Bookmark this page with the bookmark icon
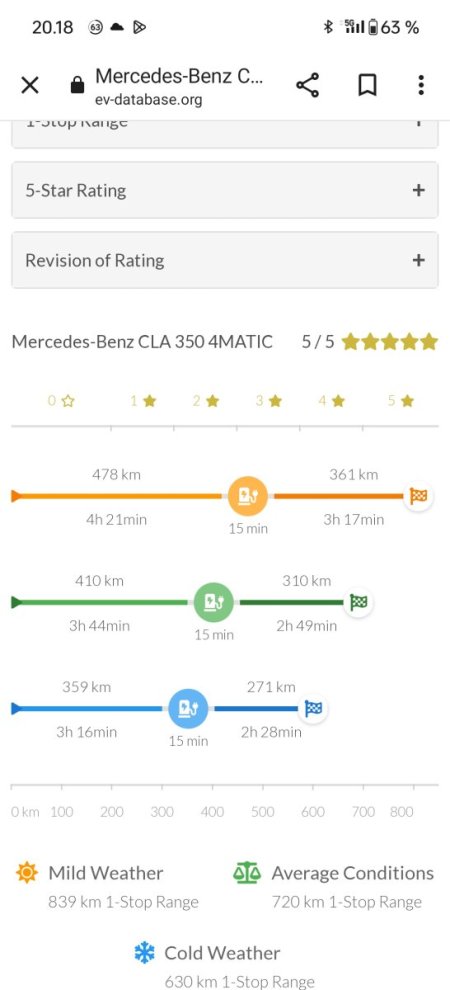 point(367,85)
